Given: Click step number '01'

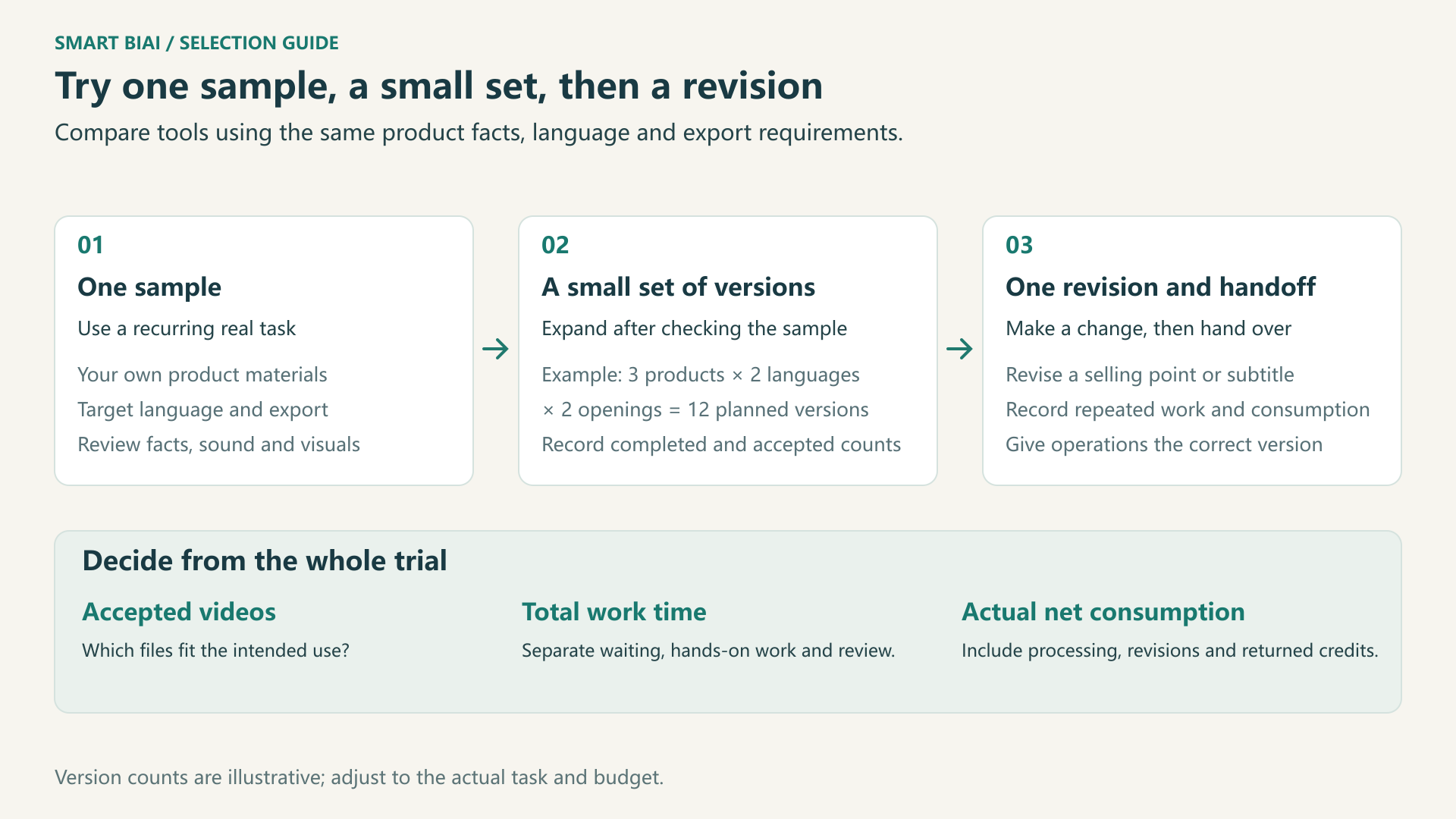Looking at the screenshot, I should pyautogui.click(x=90, y=245).
